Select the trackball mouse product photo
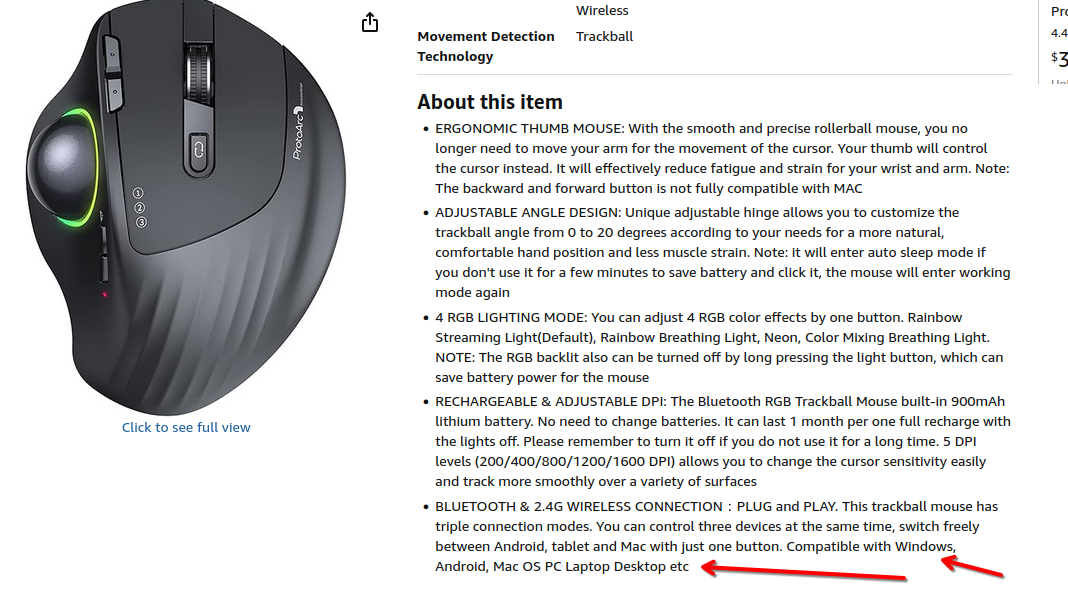1068x592 pixels. pyautogui.click(x=180, y=200)
